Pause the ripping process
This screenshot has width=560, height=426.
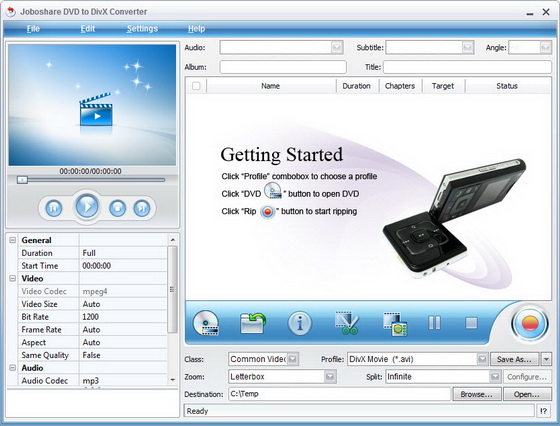[434, 323]
